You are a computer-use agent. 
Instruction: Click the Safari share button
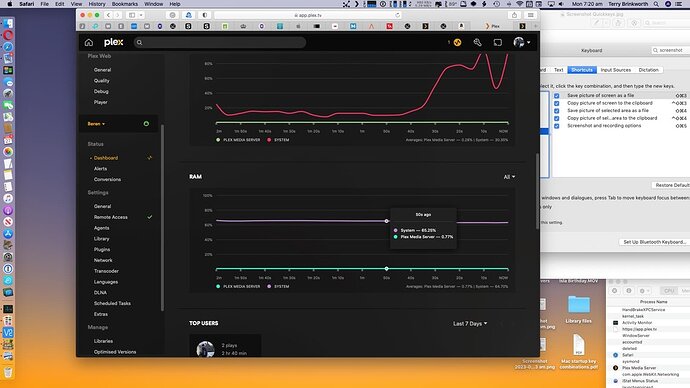pos(514,15)
